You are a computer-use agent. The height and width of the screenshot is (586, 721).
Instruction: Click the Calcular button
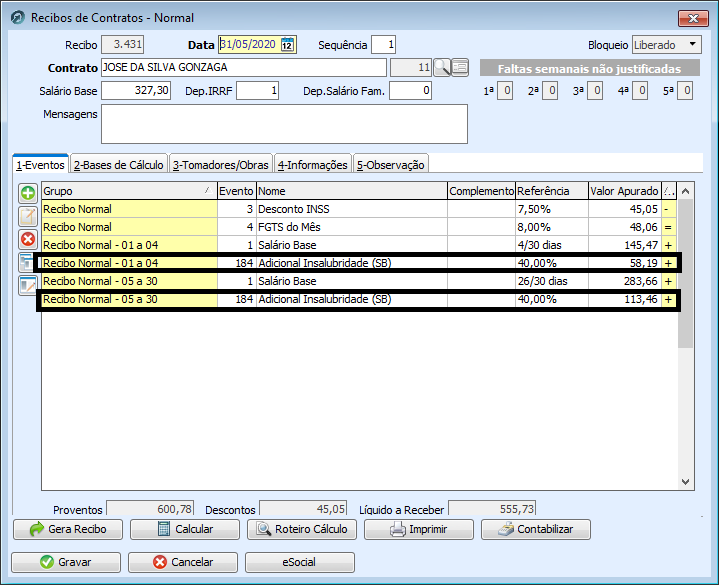point(185,529)
